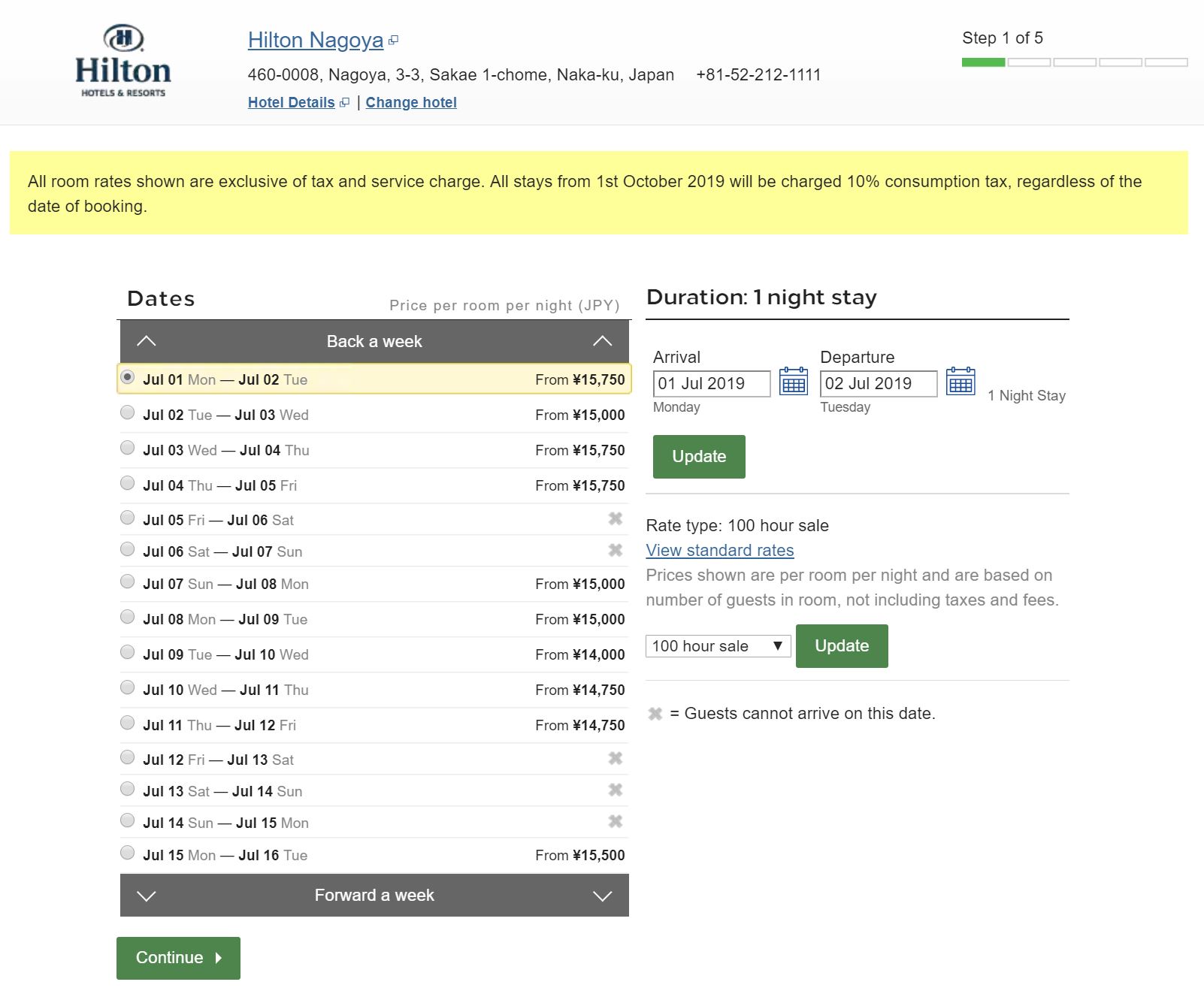Click the phone number +81-52-212-1111
This screenshot has width=1204, height=997.
[758, 74]
